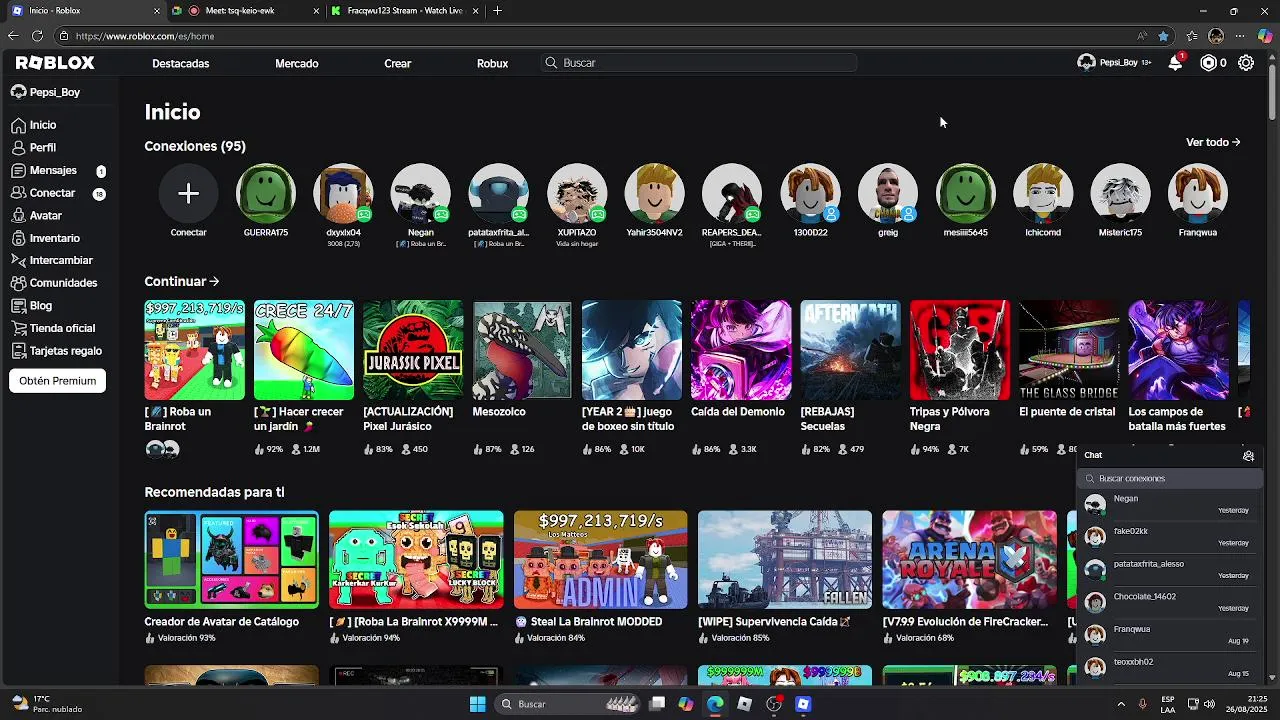Open the Robux top menu
Image resolution: width=1280 pixels, height=720 pixels.
[x=493, y=63]
